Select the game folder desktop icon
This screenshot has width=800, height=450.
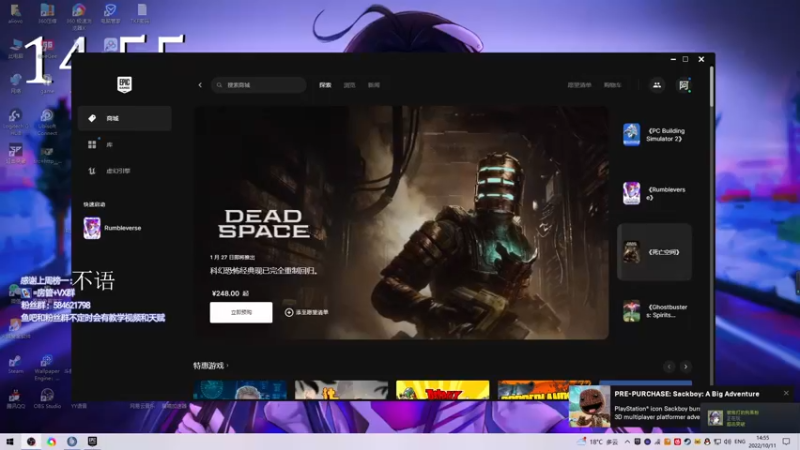coord(47,84)
